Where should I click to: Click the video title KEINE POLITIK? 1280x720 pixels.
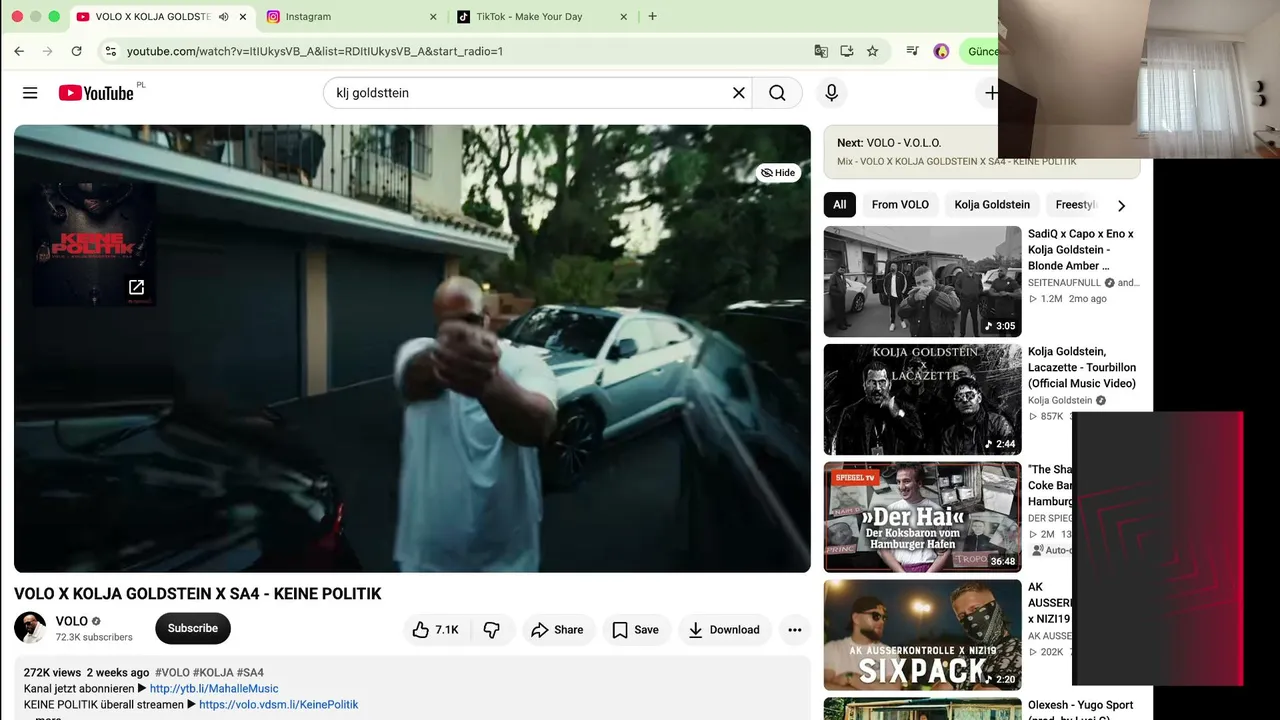[x=198, y=594]
